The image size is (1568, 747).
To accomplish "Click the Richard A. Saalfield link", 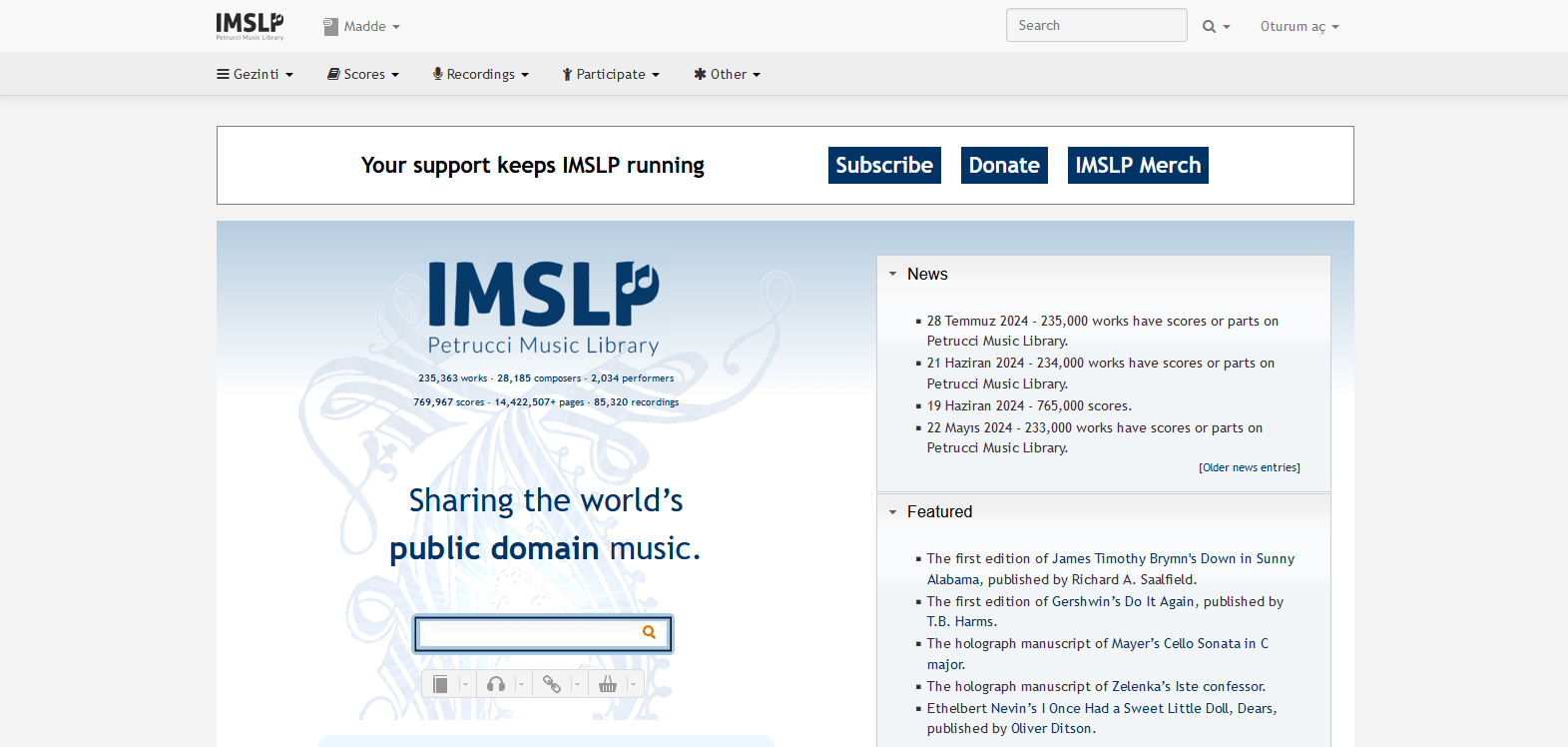I will coord(1132,579).
